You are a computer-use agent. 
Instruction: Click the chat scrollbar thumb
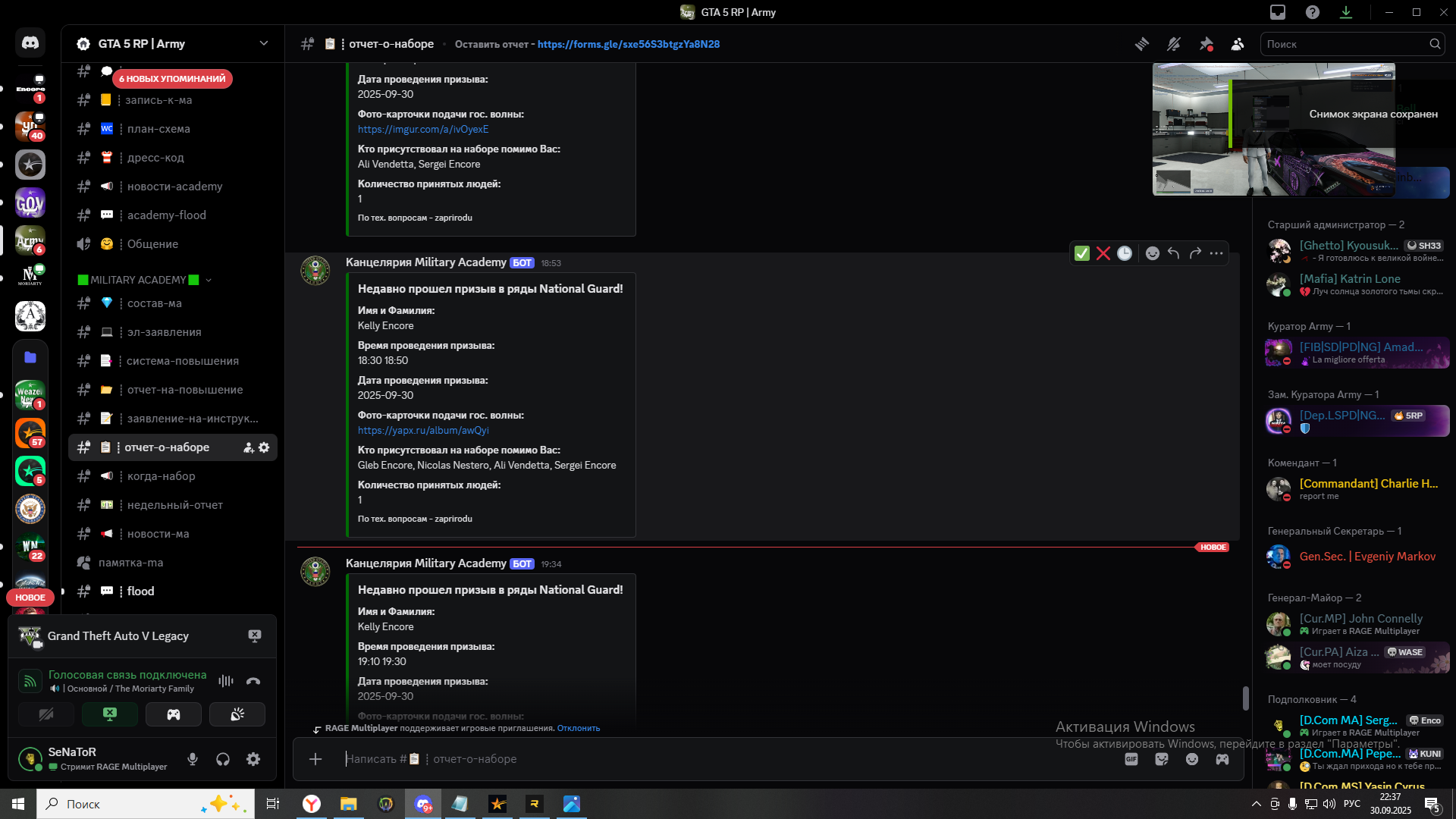1245,698
